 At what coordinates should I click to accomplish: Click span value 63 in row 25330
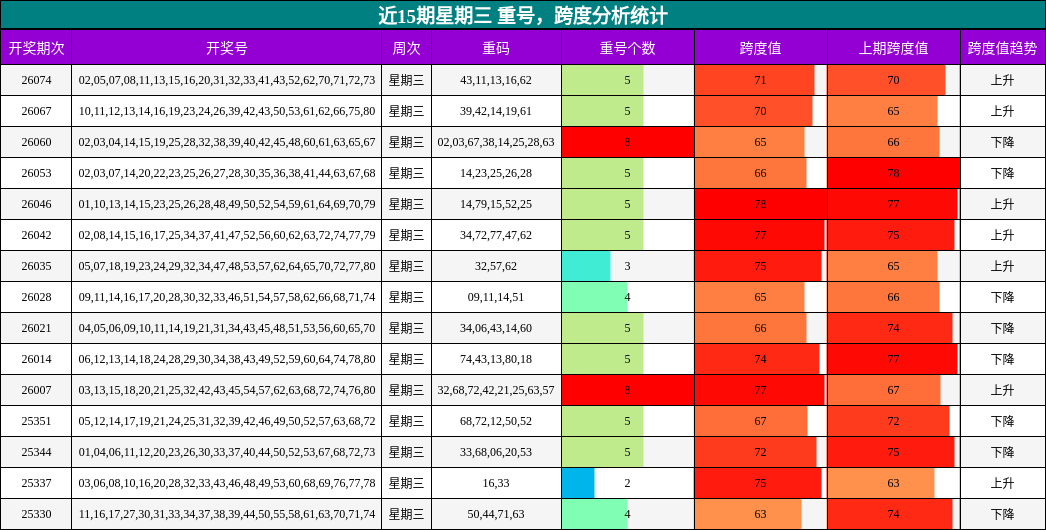(x=760, y=515)
